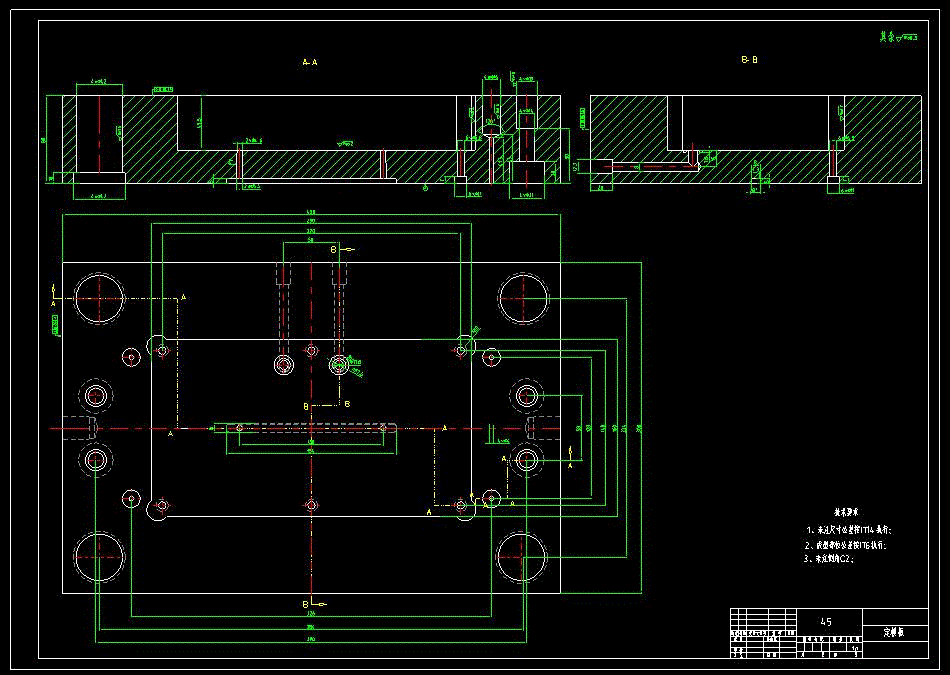950x675 pixels.
Task: Click the 370 dimension at bottom of plan view
Action: [311, 639]
